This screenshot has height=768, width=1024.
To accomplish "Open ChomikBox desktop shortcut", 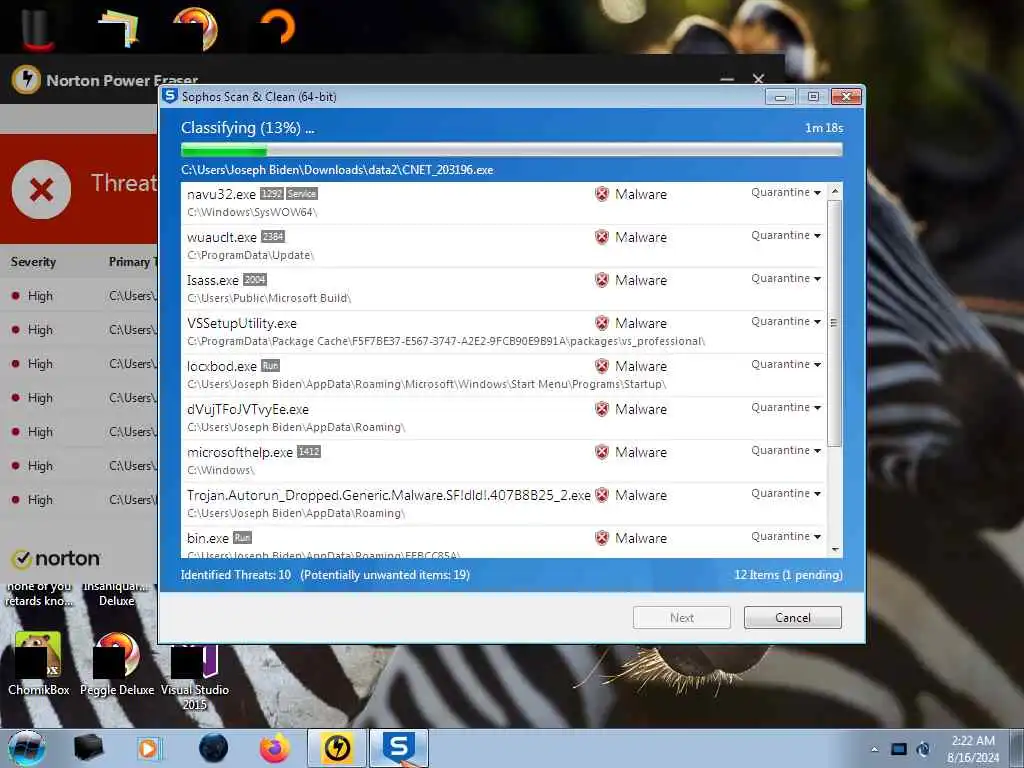I will pos(38,664).
